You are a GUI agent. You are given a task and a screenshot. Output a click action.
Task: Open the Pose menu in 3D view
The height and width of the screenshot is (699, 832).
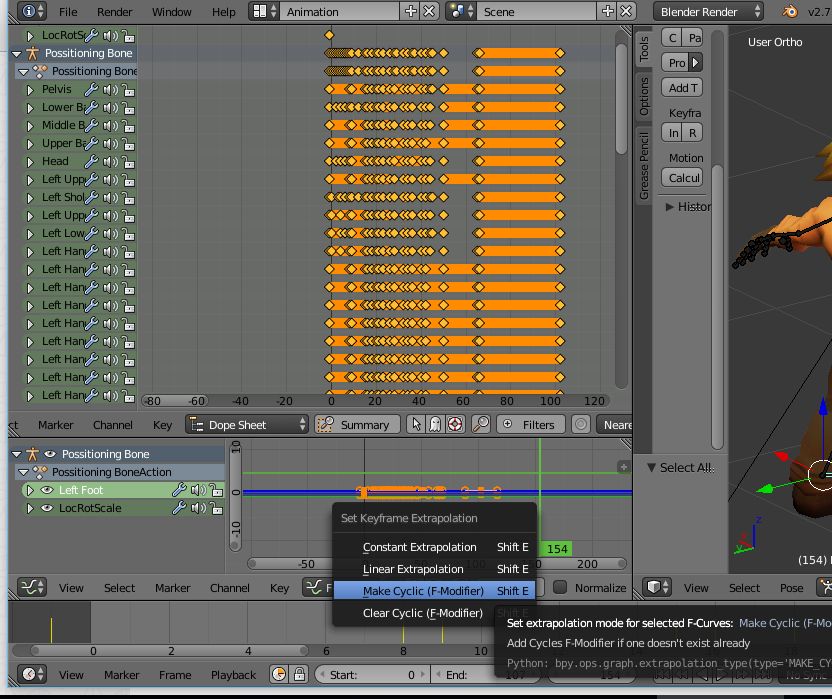tap(791, 588)
